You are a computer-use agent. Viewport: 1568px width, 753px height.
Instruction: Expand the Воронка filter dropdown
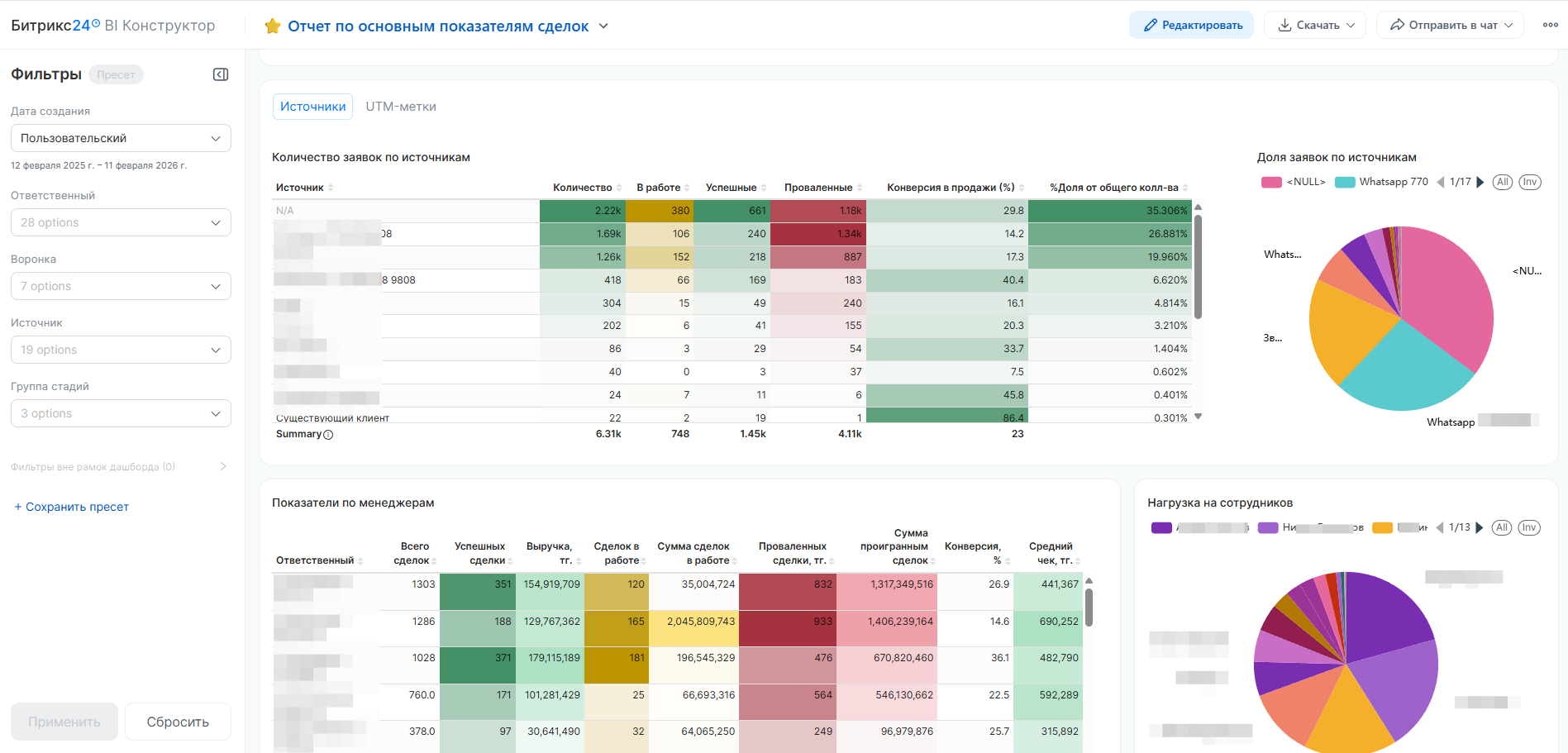click(x=121, y=286)
